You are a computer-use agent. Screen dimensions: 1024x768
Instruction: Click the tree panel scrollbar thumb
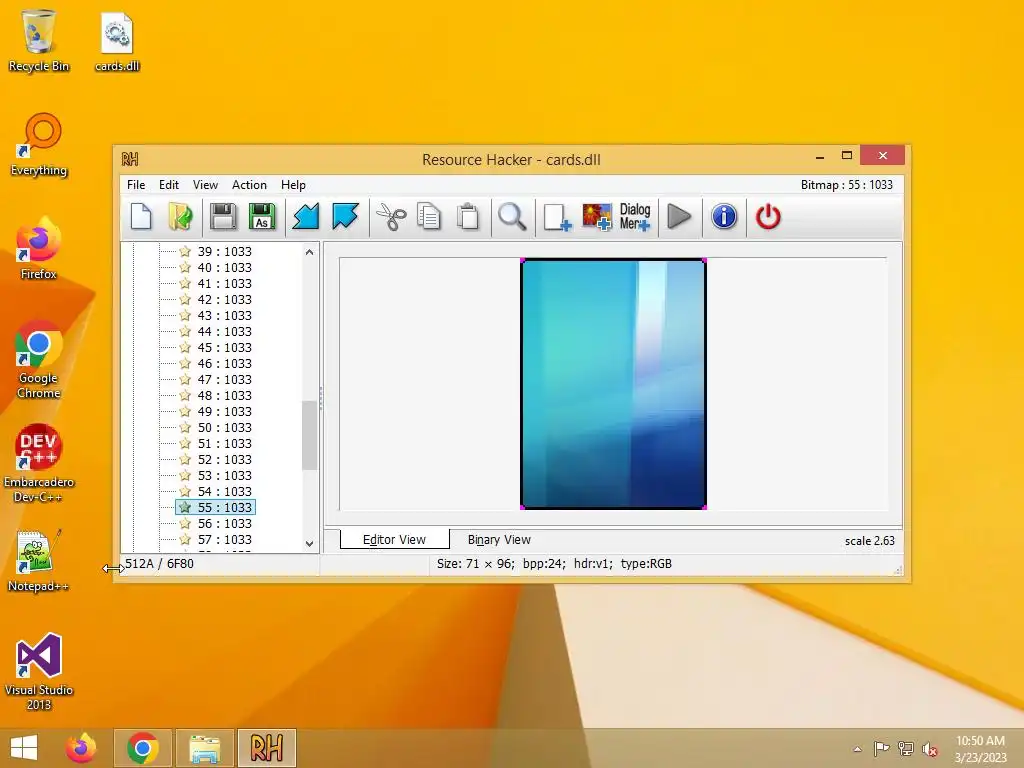pyautogui.click(x=310, y=435)
